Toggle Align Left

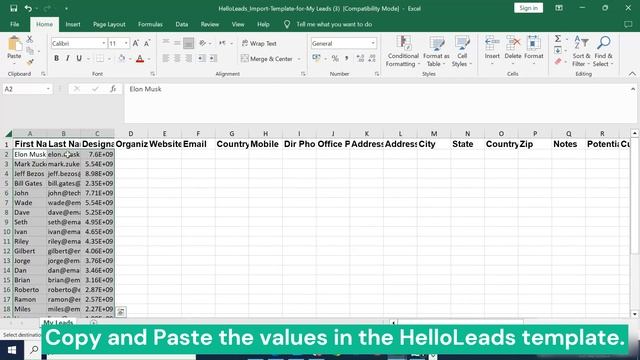pos(166,58)
